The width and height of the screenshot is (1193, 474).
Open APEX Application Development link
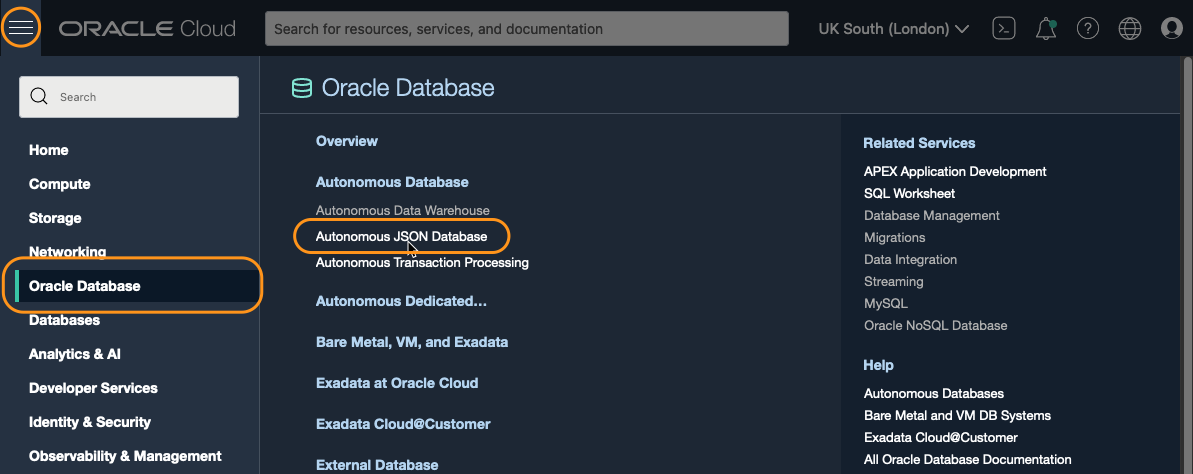[955, 171]
